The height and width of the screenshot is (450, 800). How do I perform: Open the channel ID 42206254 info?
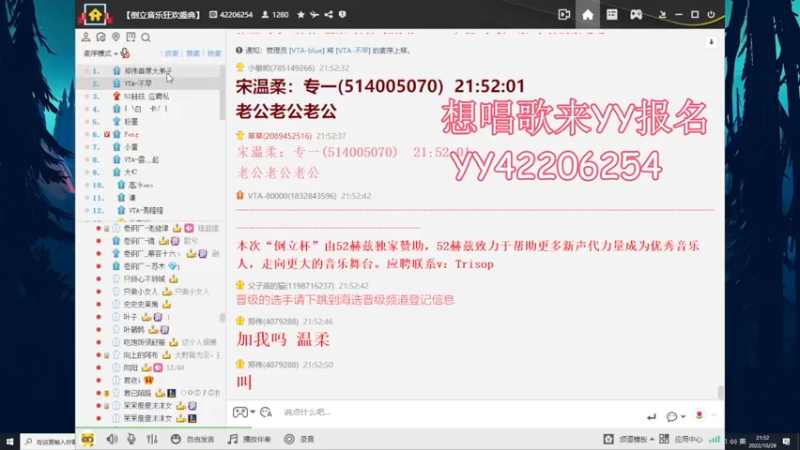pyautogui.click(x=231, y=15)
